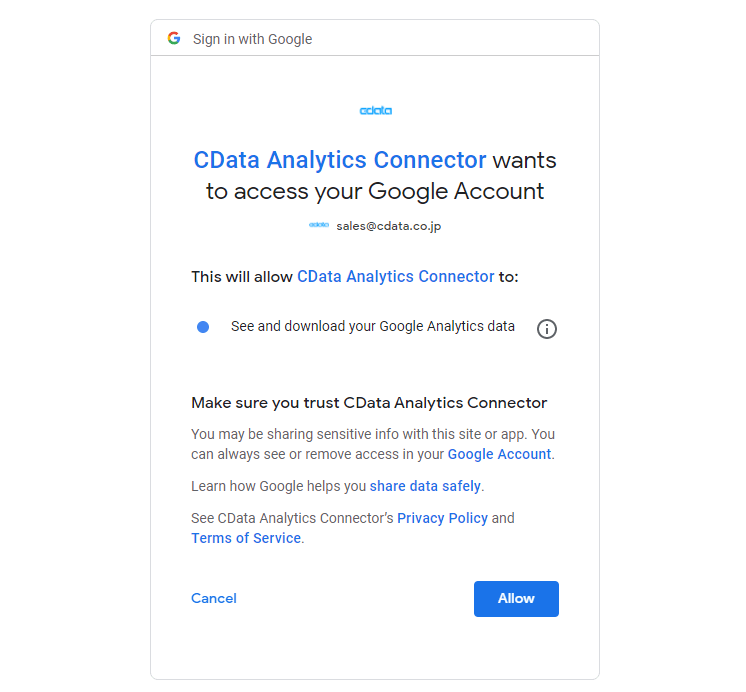Click CData Analytics Connector in 'This will allow'
Screen dimensions: 746x692
(x=395, y=276)
